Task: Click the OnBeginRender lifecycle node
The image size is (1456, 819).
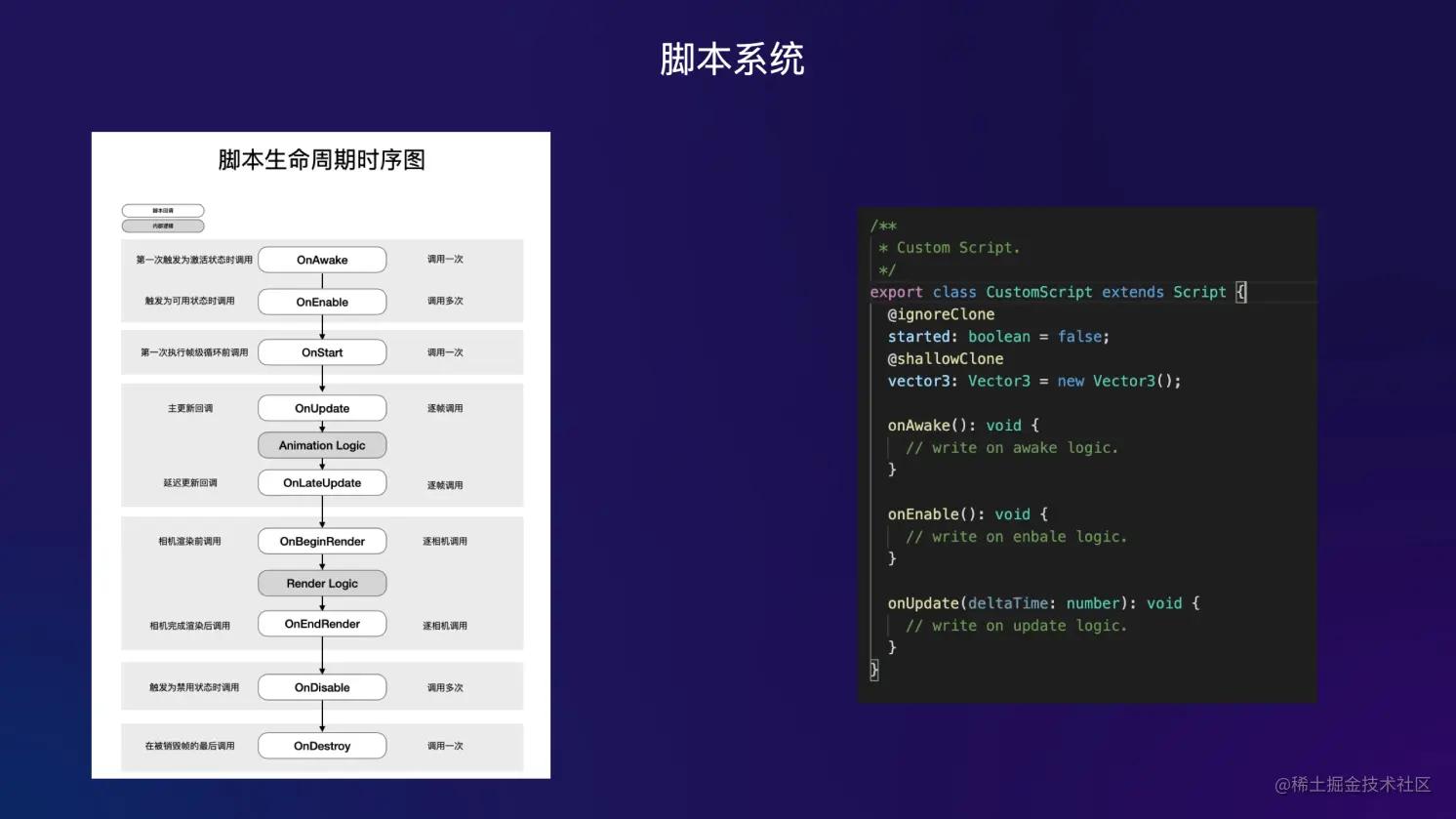Action: [x=322, y=541]
